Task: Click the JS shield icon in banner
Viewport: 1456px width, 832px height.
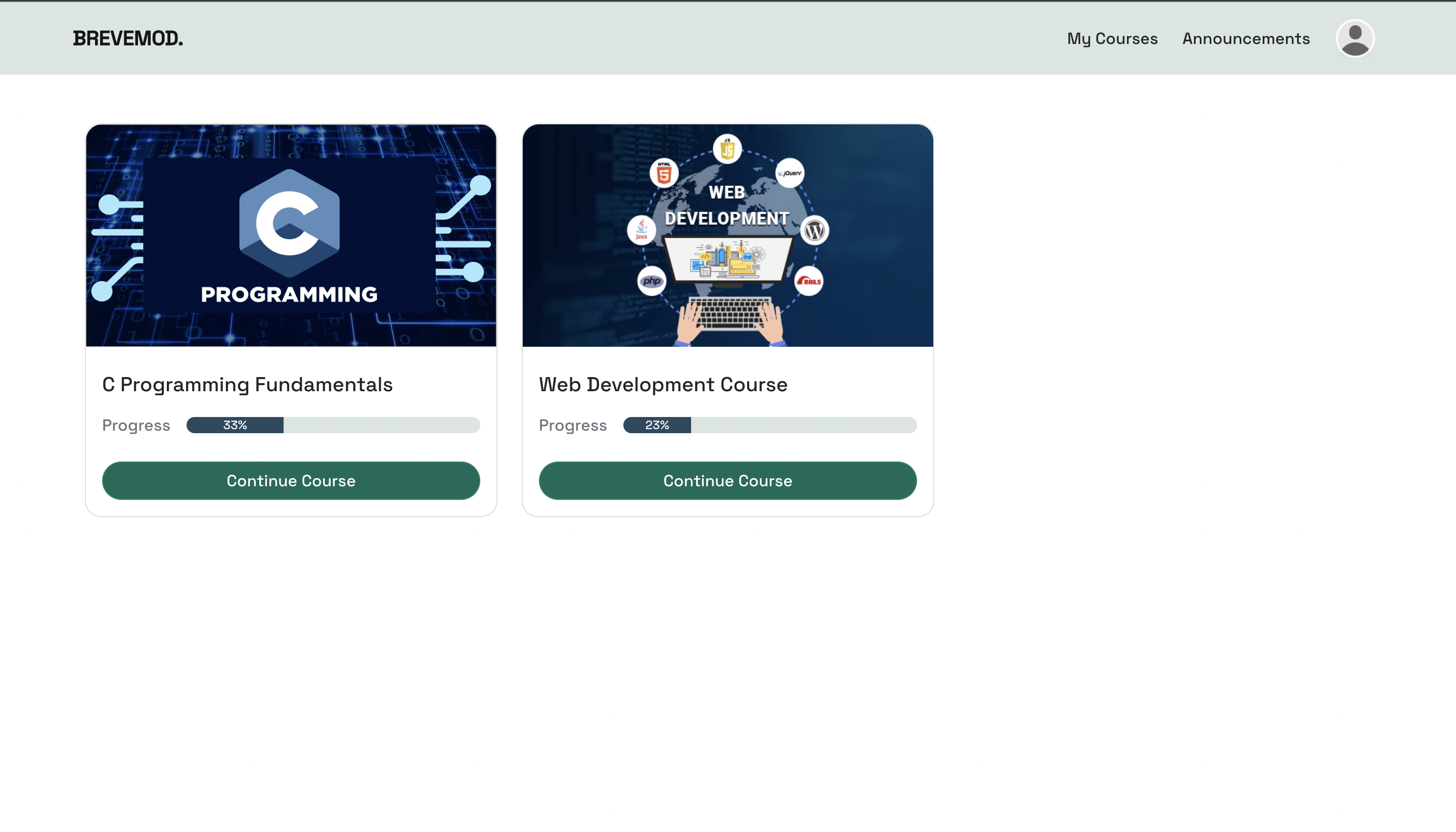Action: [x=727, y=150]
